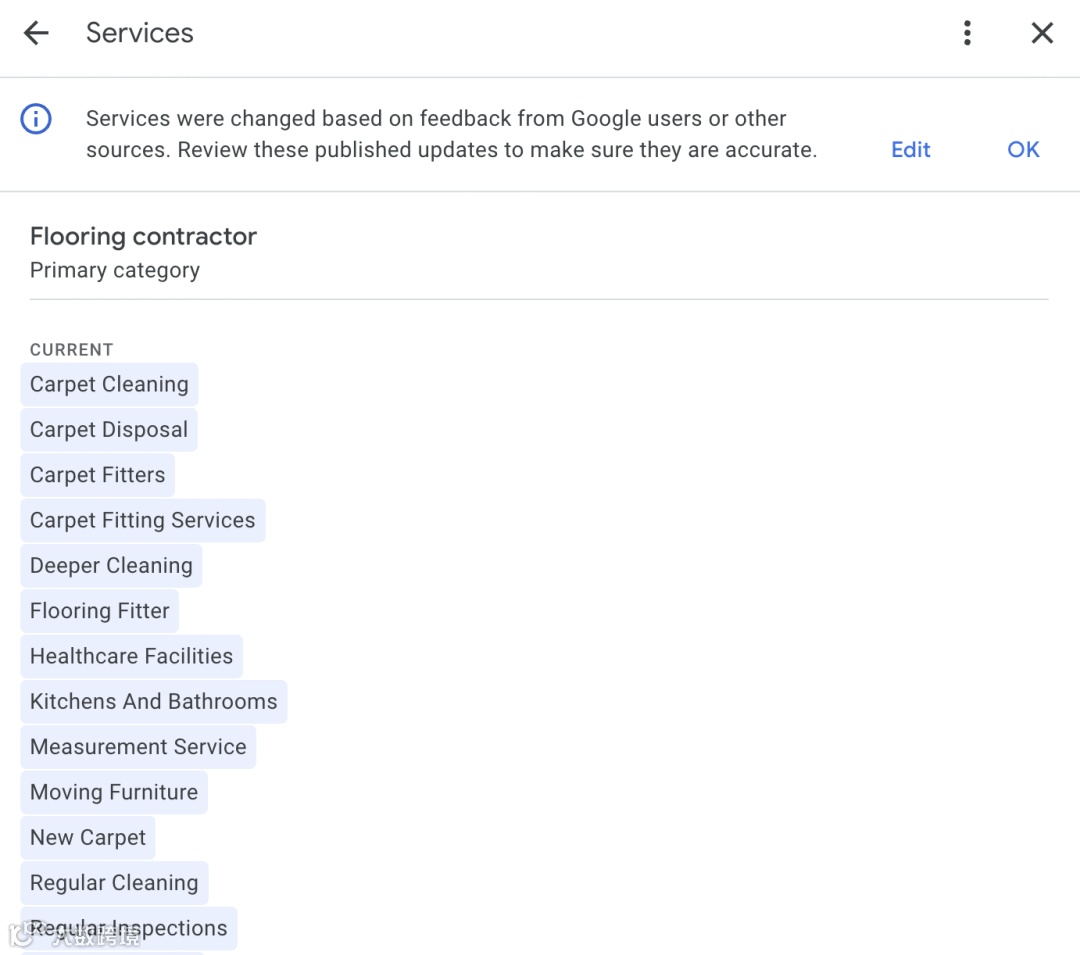
Task: Choose the Carpet Fitting Services chip
Action: point(142,521)
